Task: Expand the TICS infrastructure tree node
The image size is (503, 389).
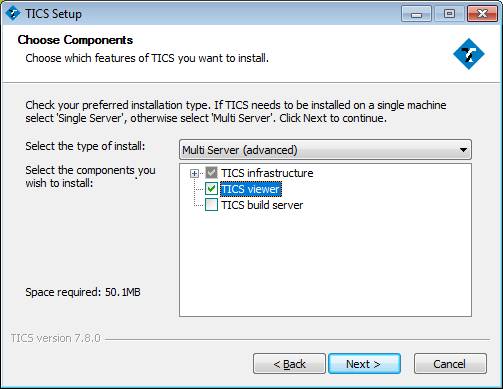Action: click(x=194, y=173)
